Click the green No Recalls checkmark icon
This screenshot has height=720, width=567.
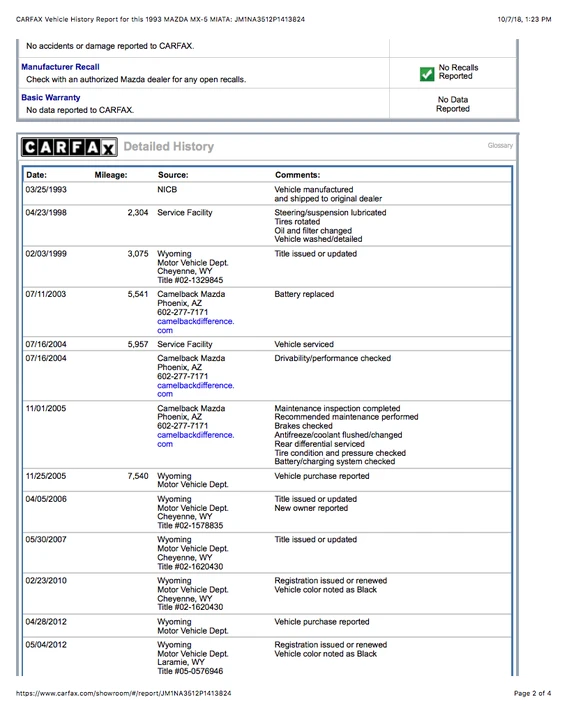click(427, 74)
